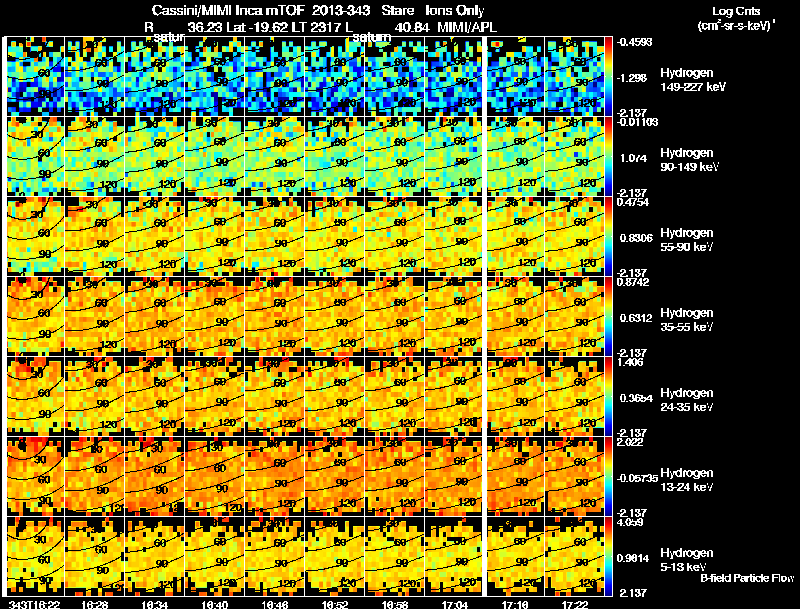Select the colorbar value 1.406
This screenshot has width=800, height=609.
click(631, 362)
